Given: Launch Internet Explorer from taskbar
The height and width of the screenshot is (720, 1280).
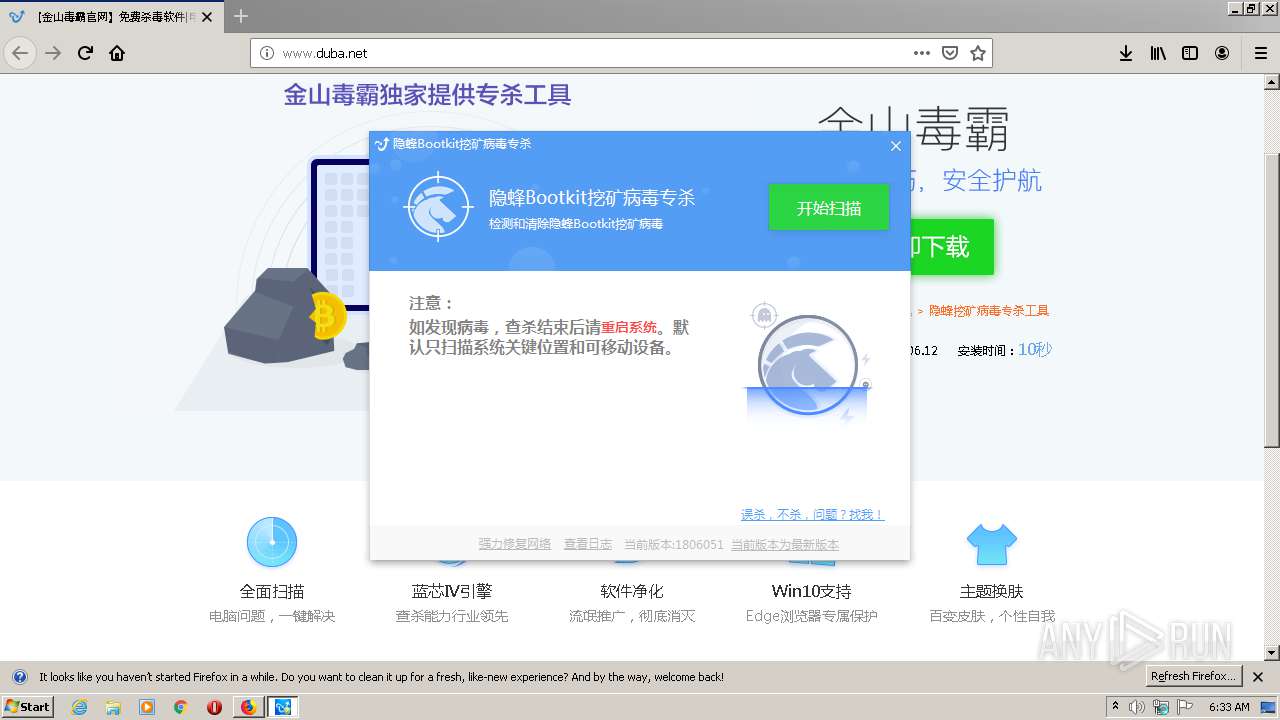Looking at the screenshot, I should (79, 707).
